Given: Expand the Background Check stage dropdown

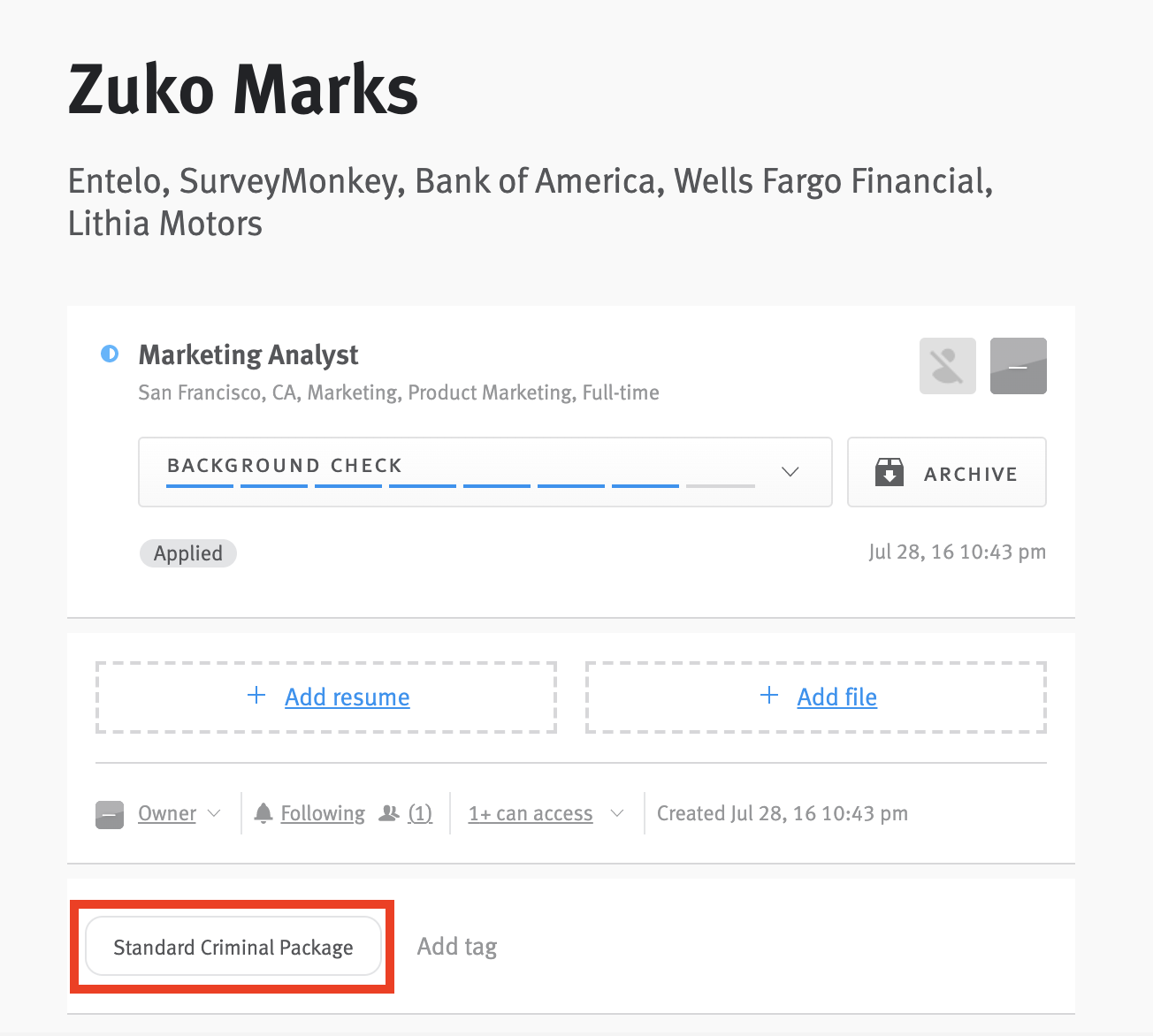Looking at the screenshot, I should coord(790,472).
